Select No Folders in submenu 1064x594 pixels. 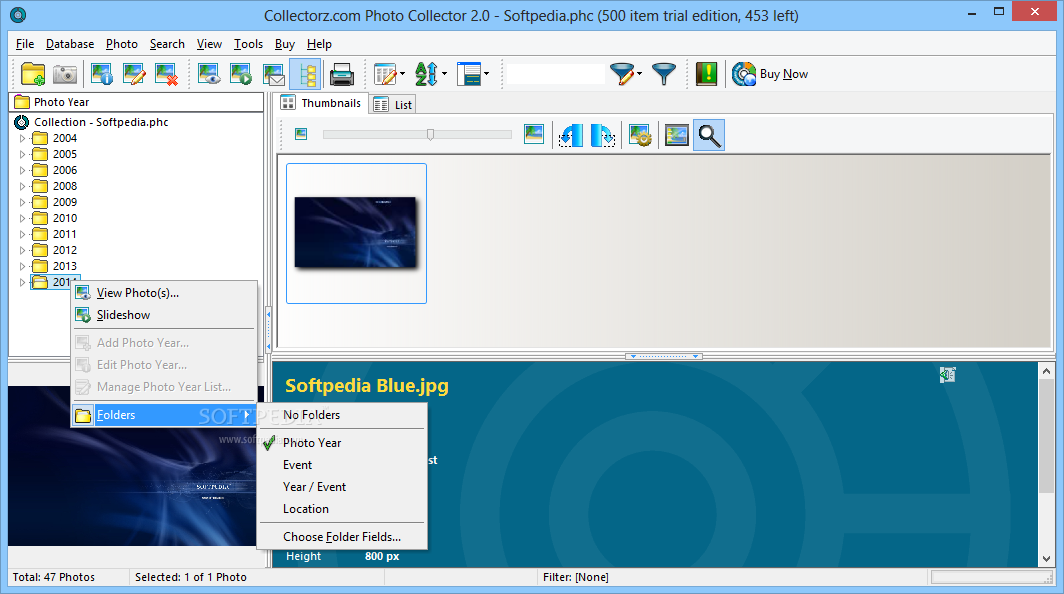pos(342,415)
